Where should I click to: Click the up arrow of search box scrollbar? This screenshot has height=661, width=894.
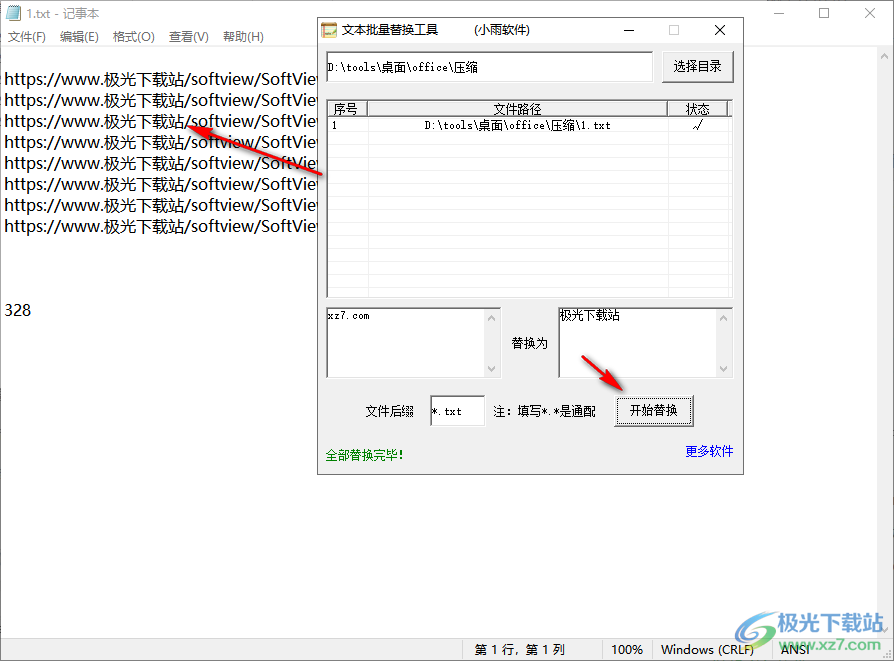coord(492,318)
